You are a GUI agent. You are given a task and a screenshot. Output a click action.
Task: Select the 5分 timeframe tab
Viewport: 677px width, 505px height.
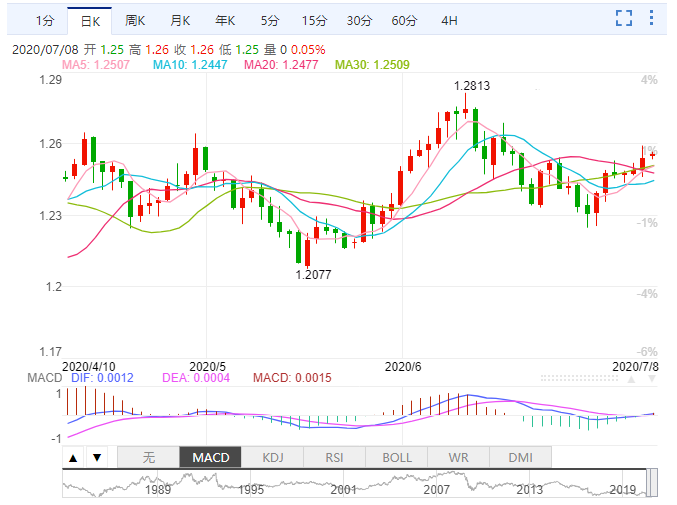[x=270, y=21]
